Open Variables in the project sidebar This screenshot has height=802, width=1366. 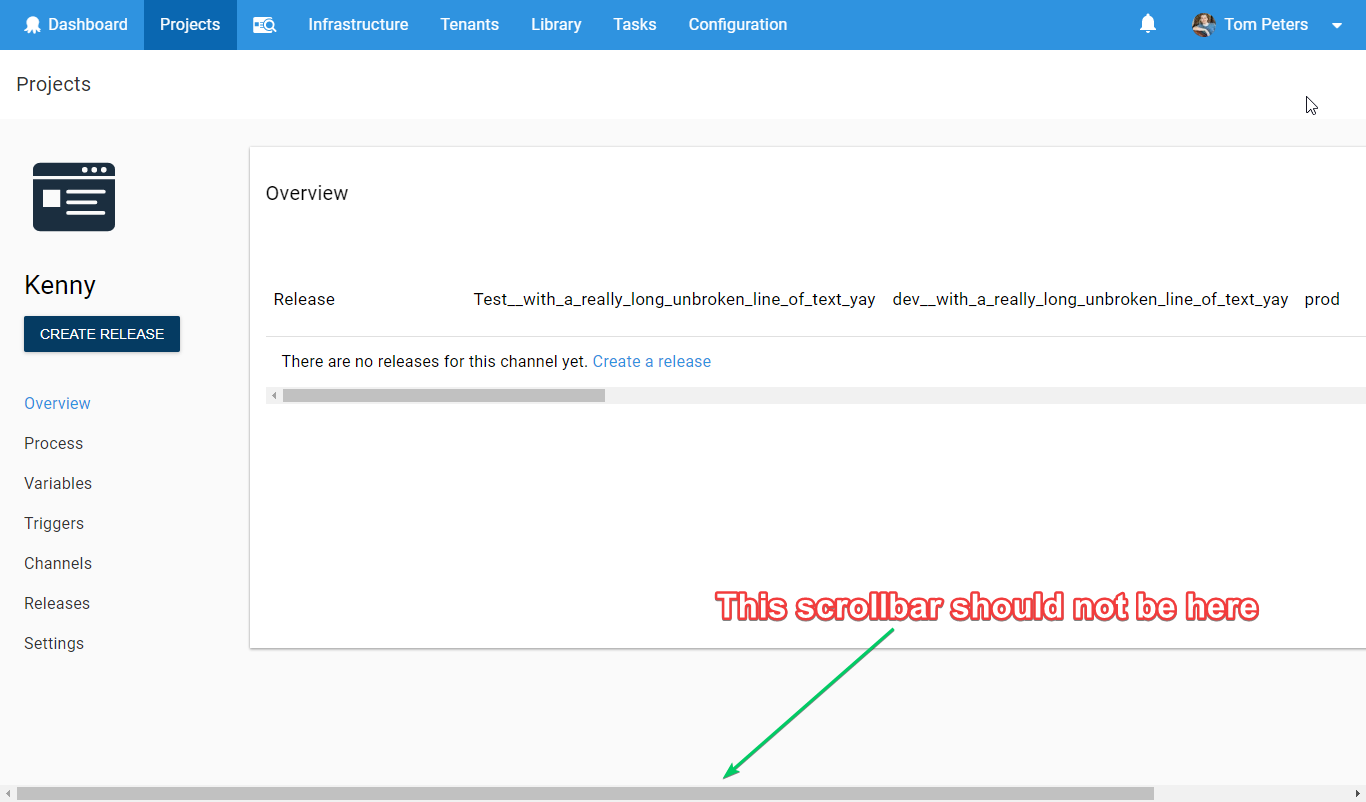click(57, 483)
